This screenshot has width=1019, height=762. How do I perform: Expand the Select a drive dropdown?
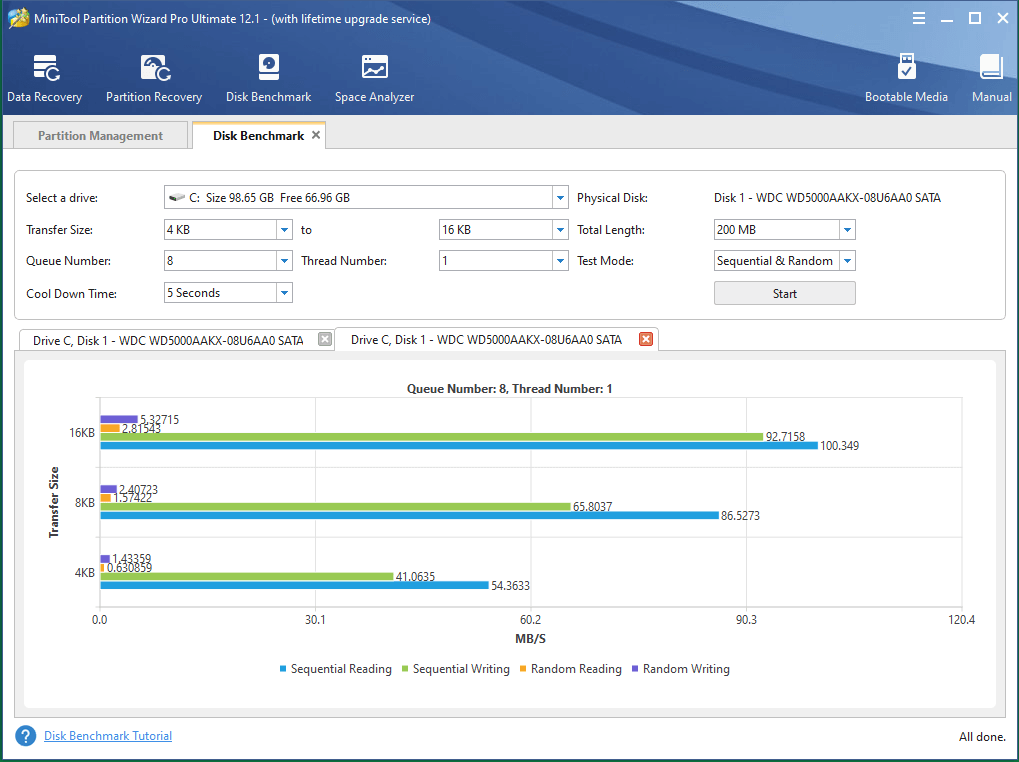pyautogui.click(x=560, y=197)
